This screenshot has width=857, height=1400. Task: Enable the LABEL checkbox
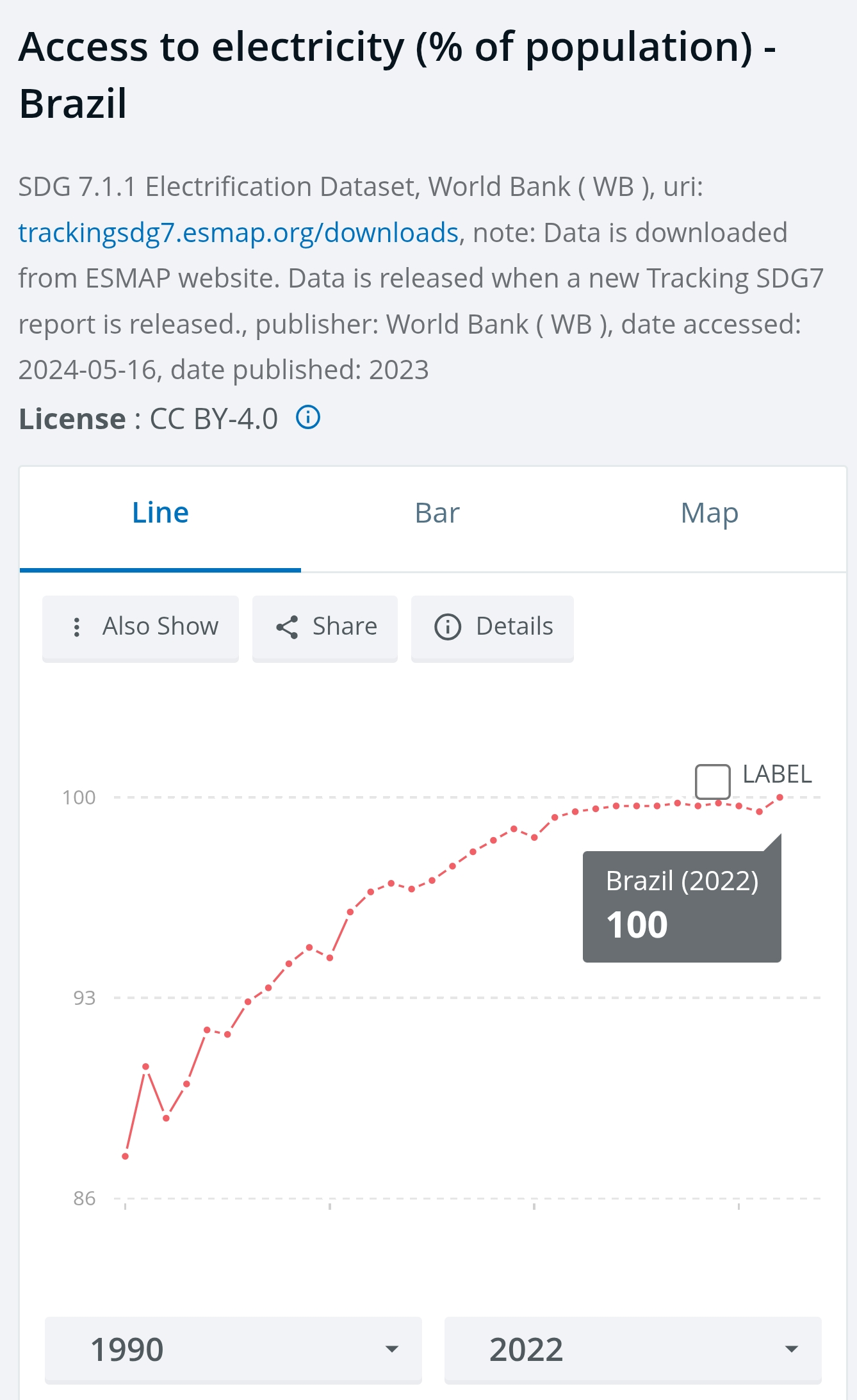tap(713, 781)
